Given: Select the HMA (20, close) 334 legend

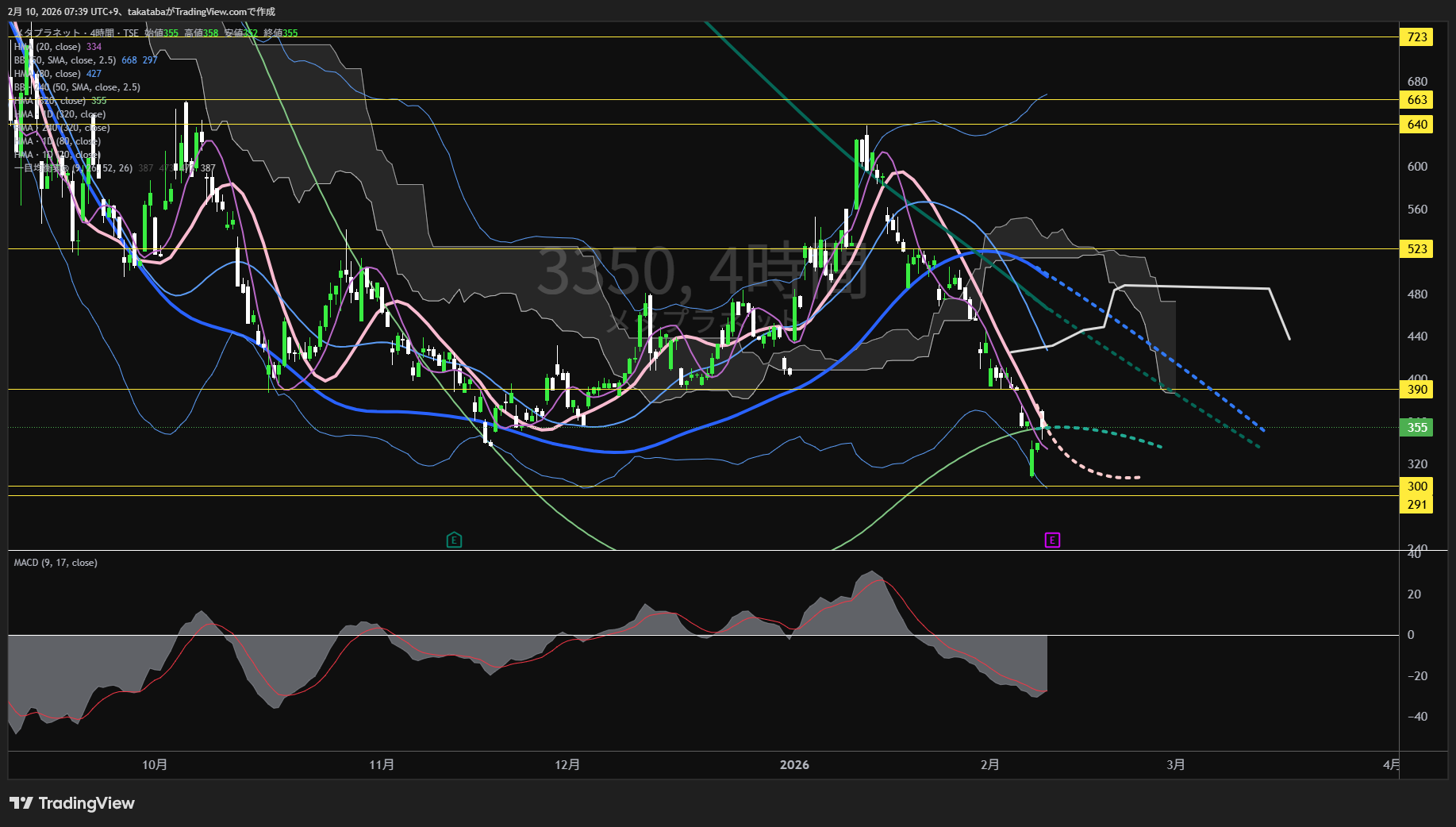Looking at the screenshot, I should (x=58, y=47).
